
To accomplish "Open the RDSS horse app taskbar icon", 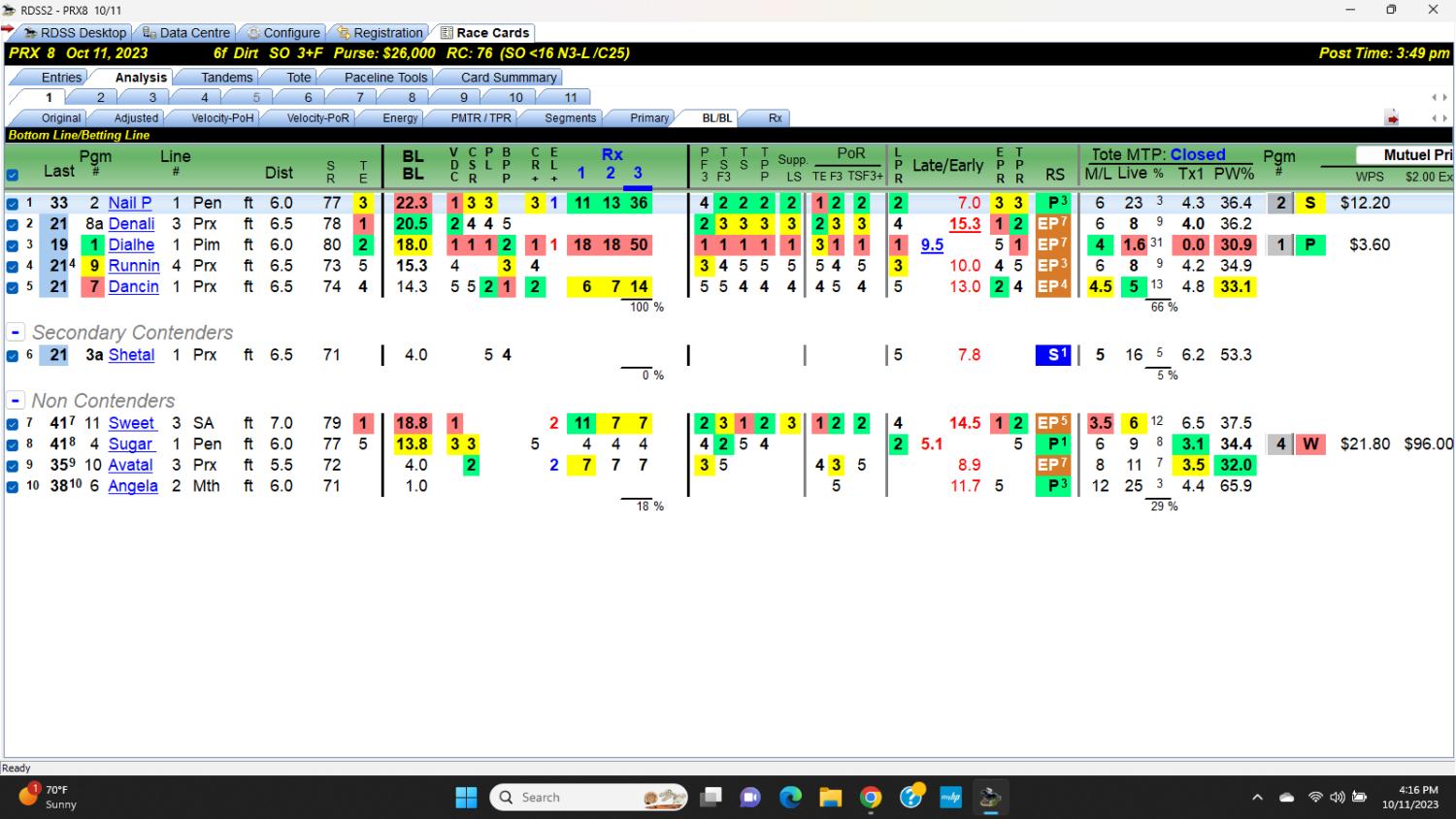I will [x=990, y=798].
